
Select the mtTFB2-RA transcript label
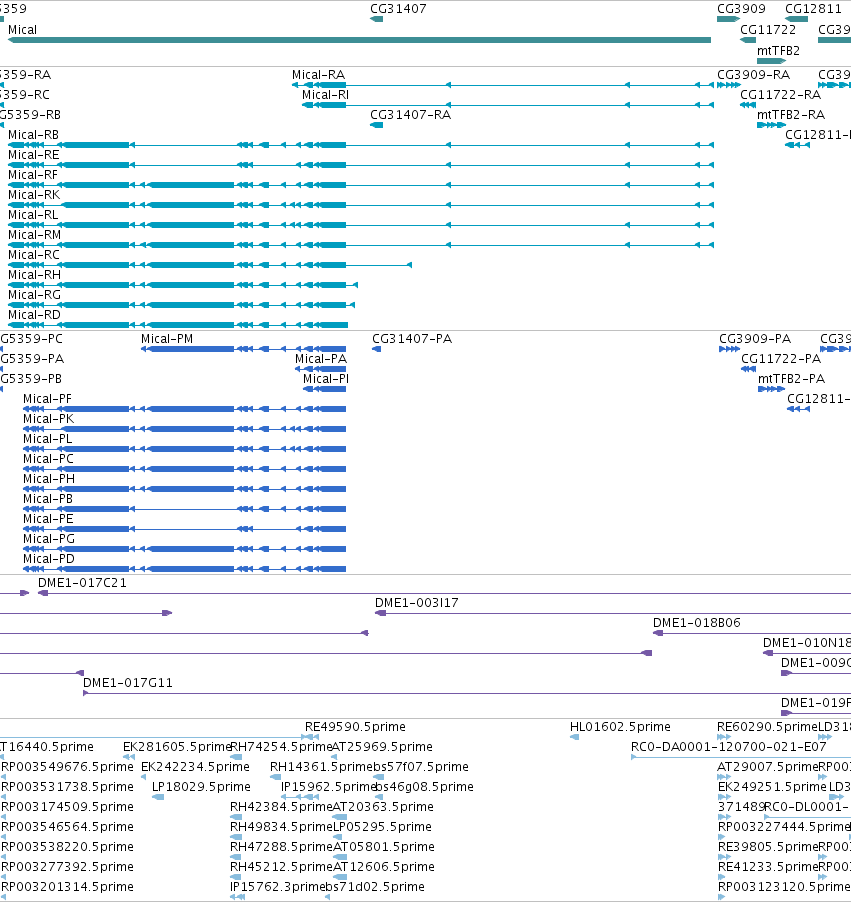[x=791, y=115]
